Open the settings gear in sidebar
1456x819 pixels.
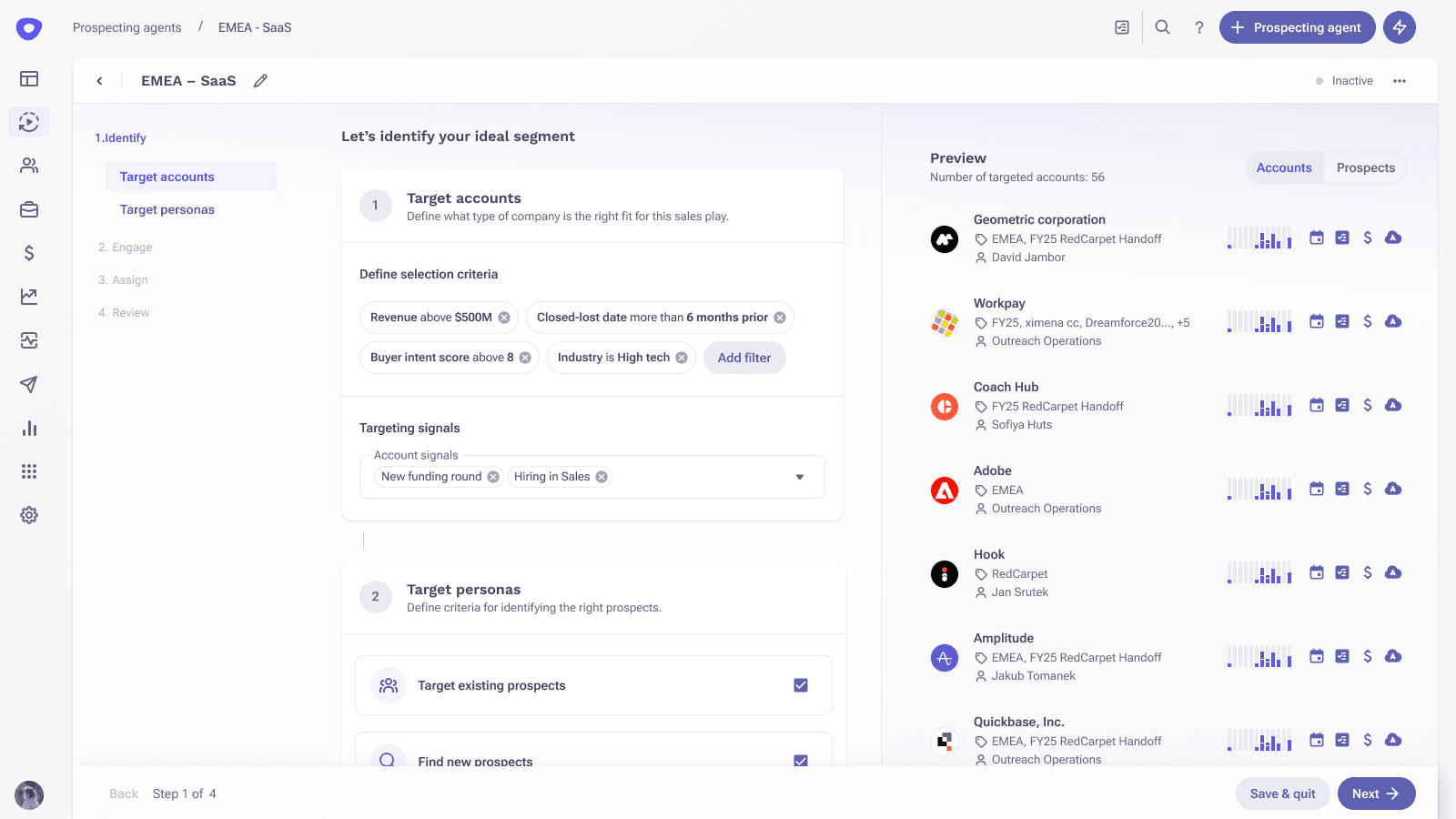(x=29, y=515)
